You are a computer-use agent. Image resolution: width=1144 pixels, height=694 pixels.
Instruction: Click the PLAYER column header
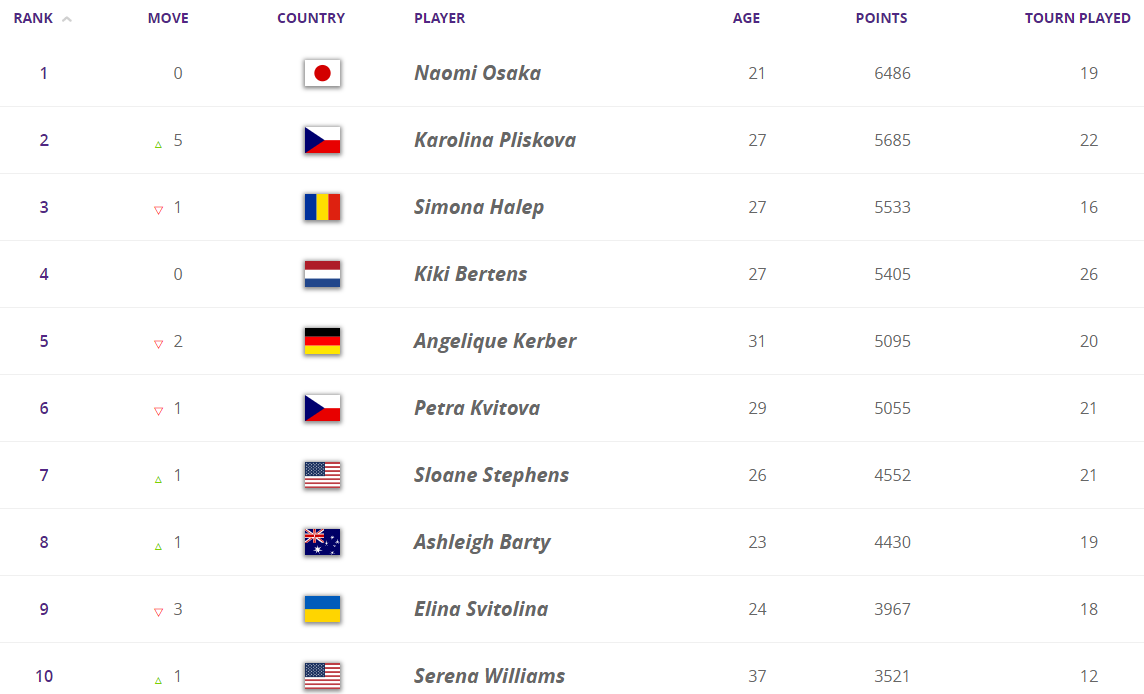(439, 18)
